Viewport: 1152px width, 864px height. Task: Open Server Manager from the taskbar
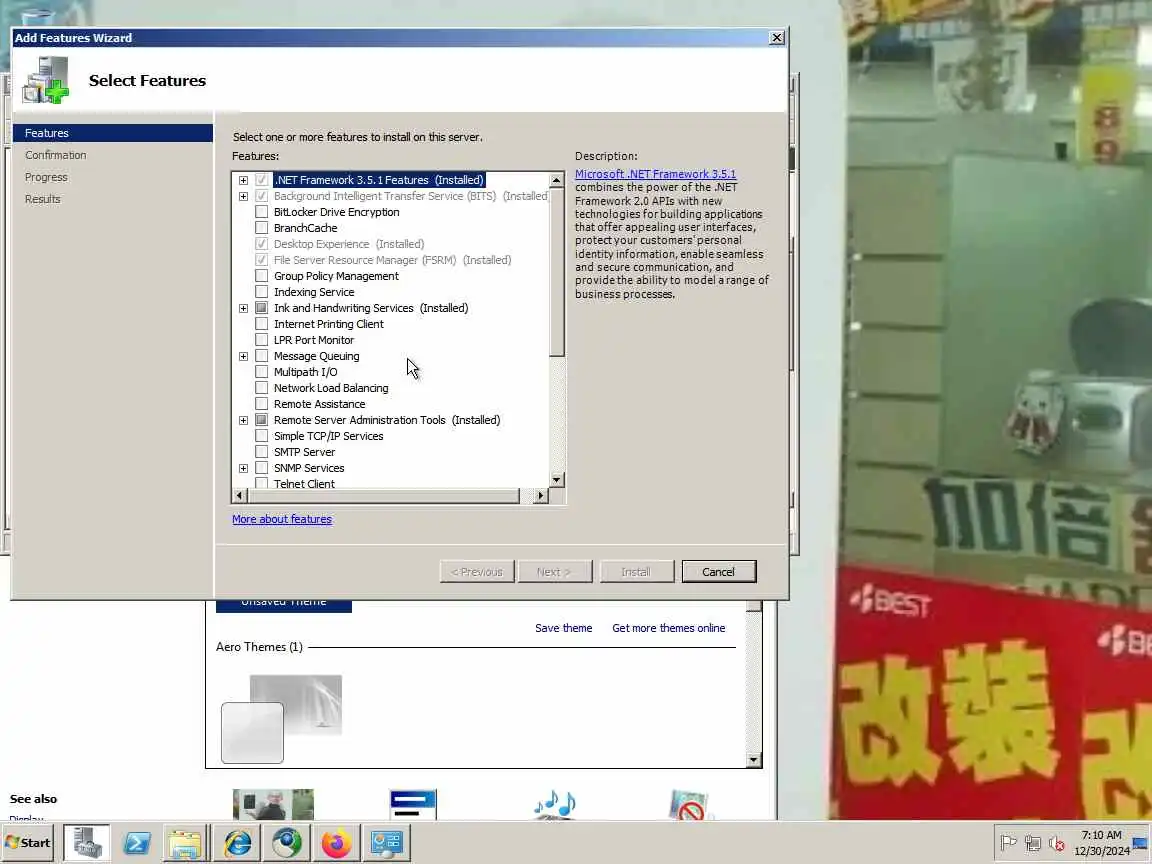[87, 843]
